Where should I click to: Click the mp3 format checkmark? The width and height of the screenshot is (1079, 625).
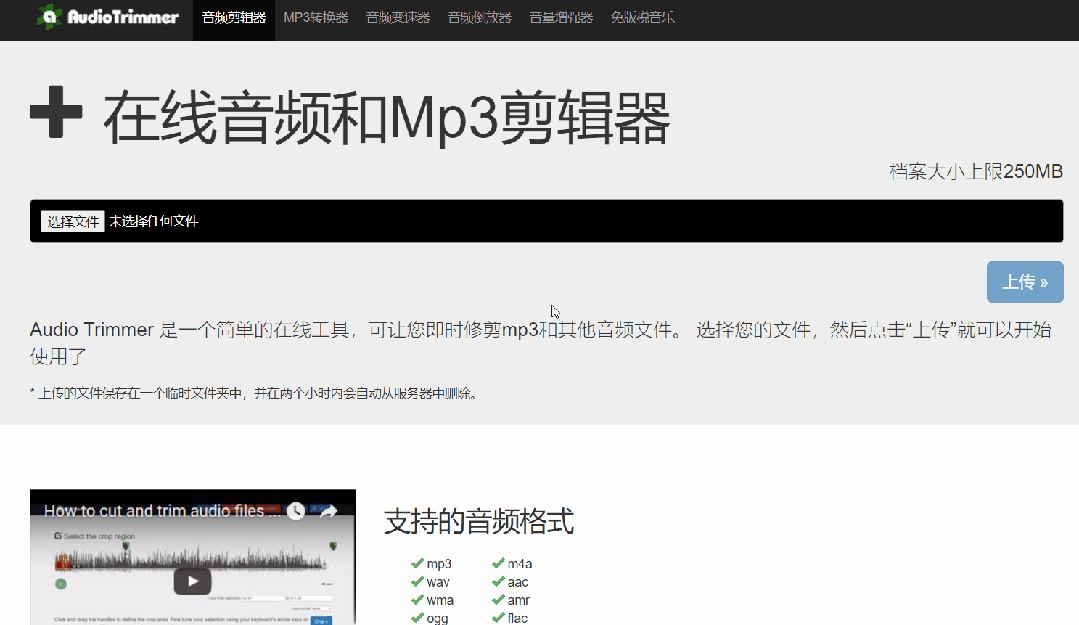pos(417,563)
